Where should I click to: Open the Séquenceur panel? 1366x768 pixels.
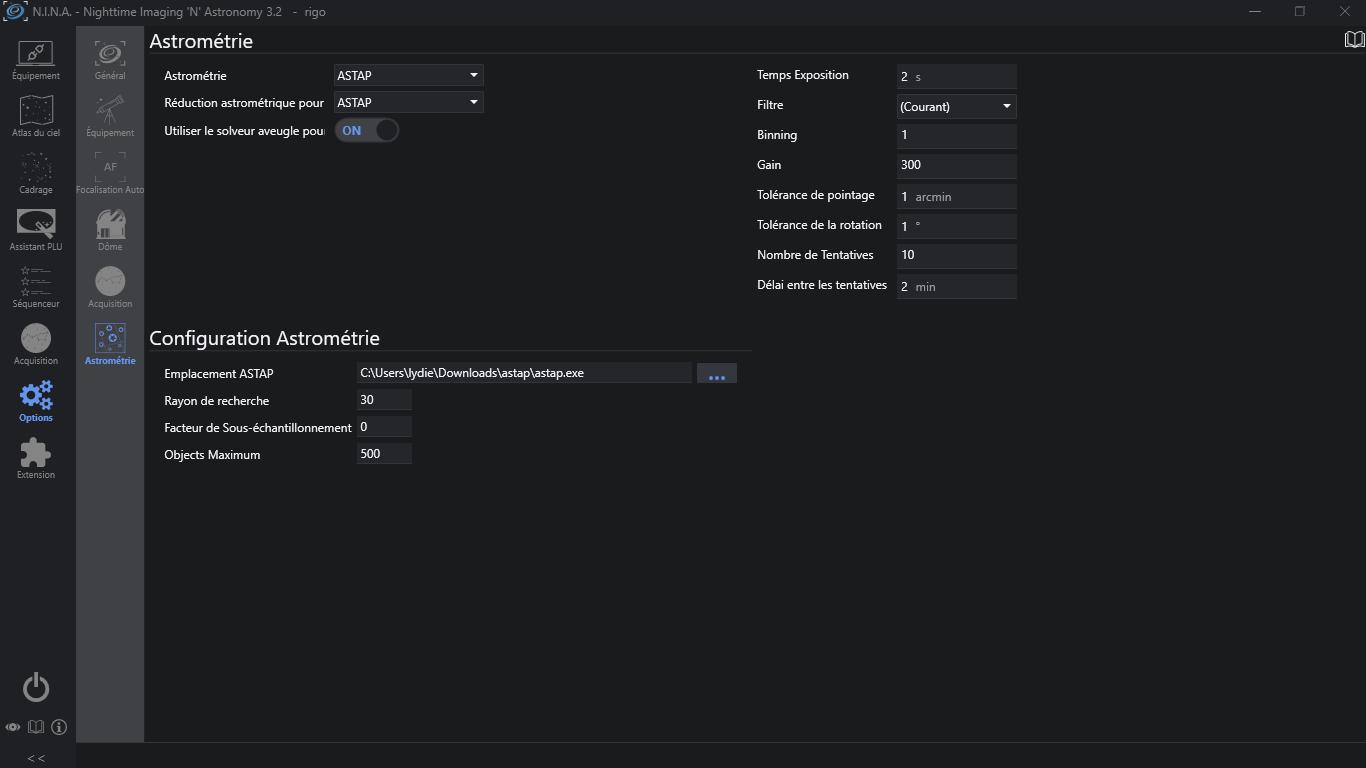click(x=36, y=287)
